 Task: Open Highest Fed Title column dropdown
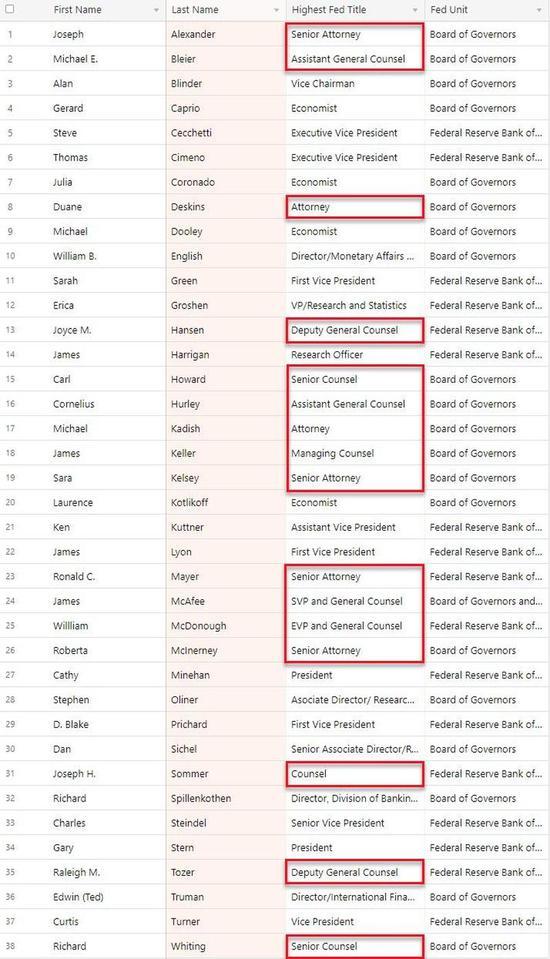[x=415, y=10]
